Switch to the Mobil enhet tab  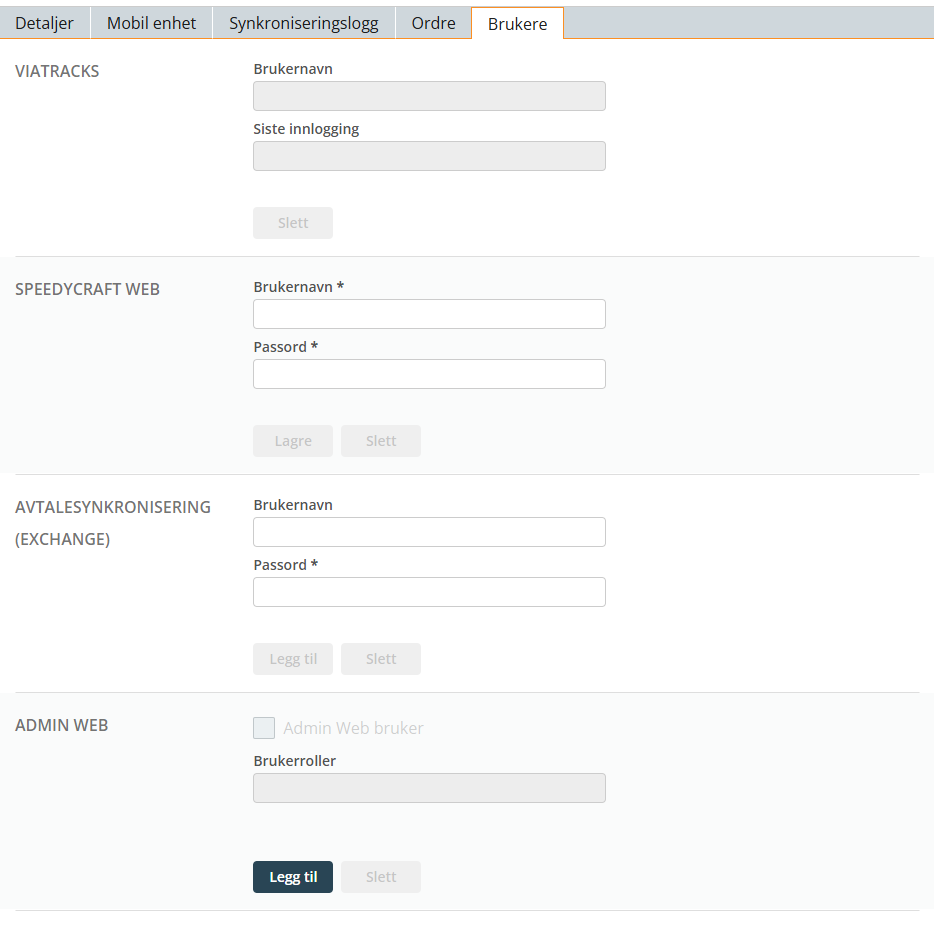point(151,23)
